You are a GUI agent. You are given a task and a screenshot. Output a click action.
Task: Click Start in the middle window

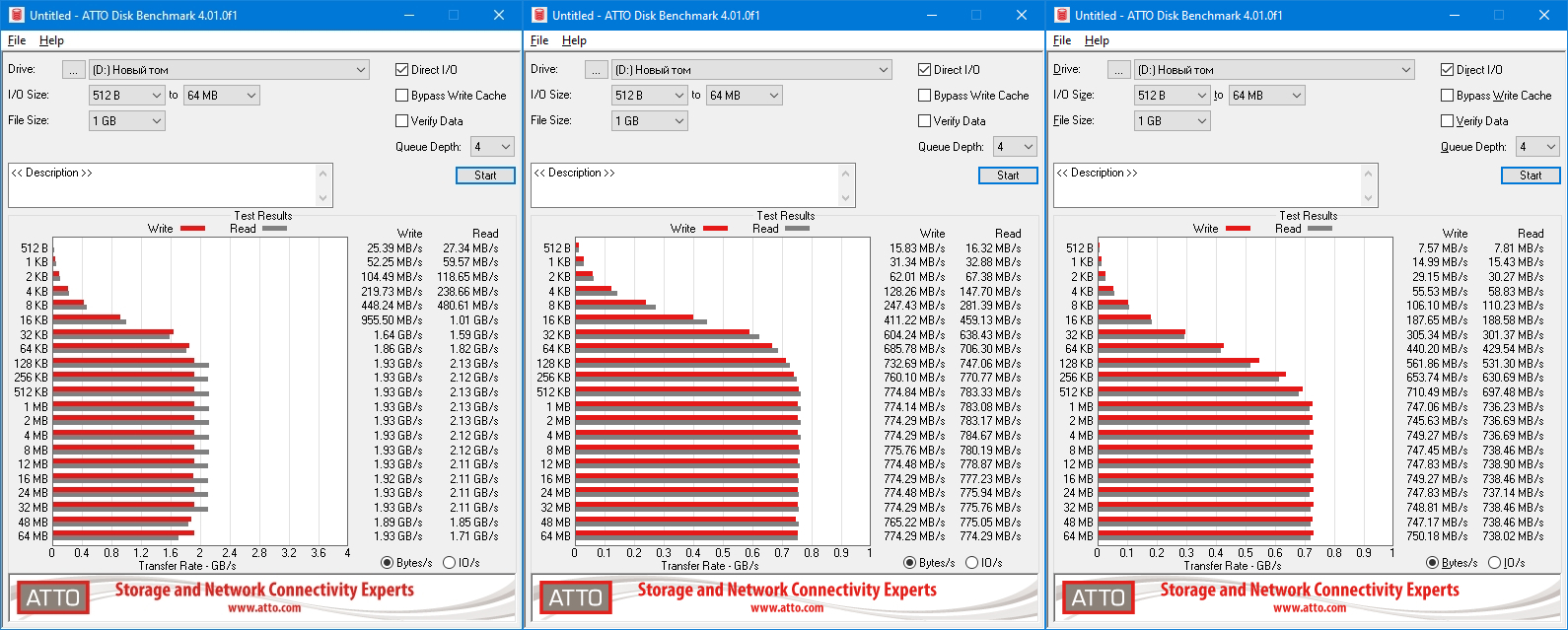1008,175
